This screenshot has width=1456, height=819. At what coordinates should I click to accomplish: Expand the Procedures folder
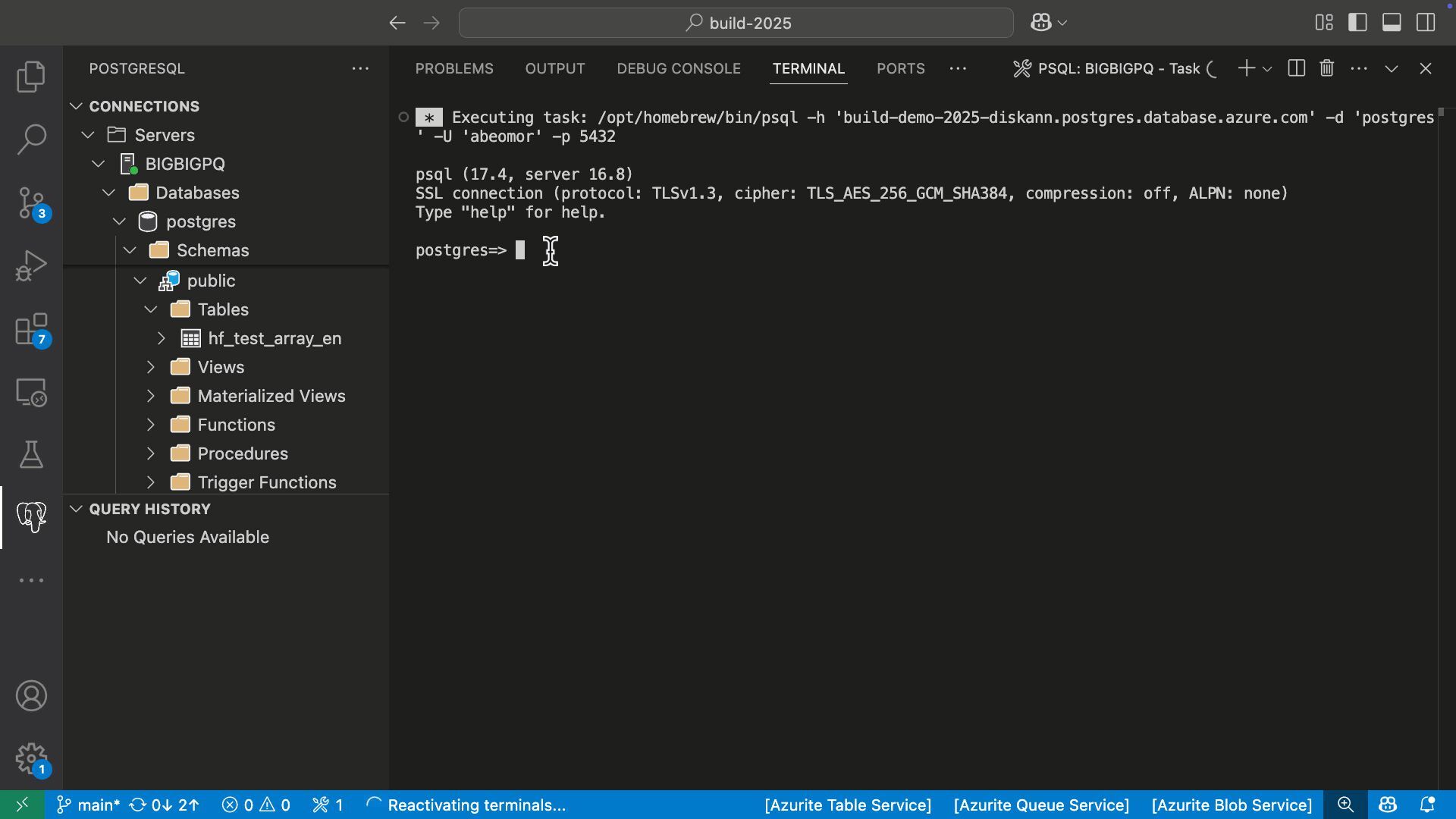(151, 453)
